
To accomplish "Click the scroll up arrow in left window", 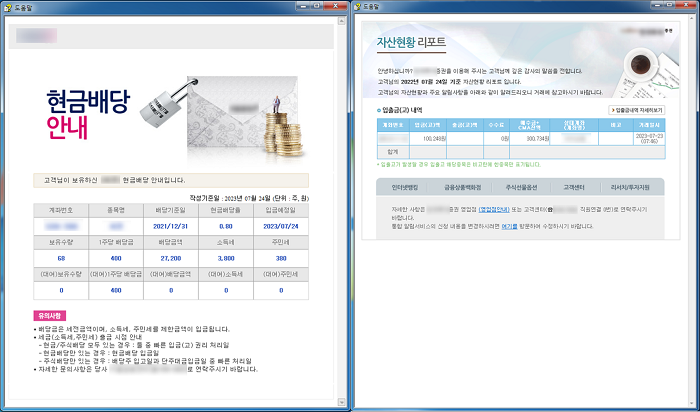I will [x=342, y=21].
